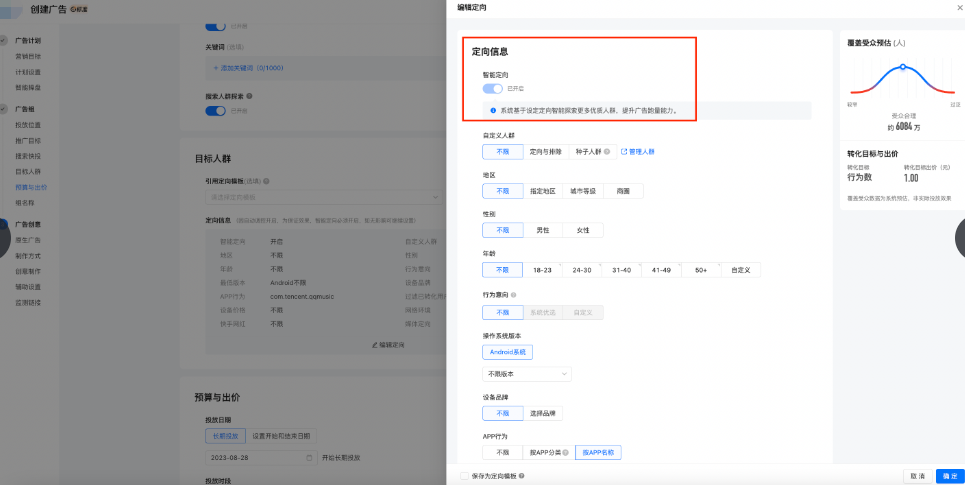Viewport: 965px width, 485px height.
Task: Open the 引用定向模板 template dropdown
Action: (324, 197)
